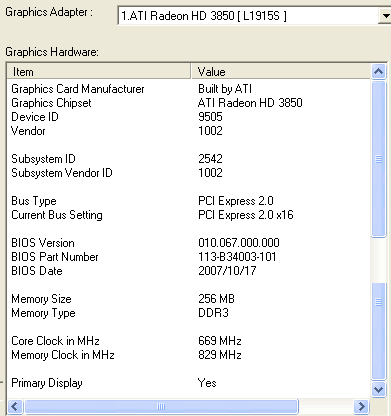
Task: Click the Device ID value 9505
Action: pyautogui.click(x=210, y=117)
